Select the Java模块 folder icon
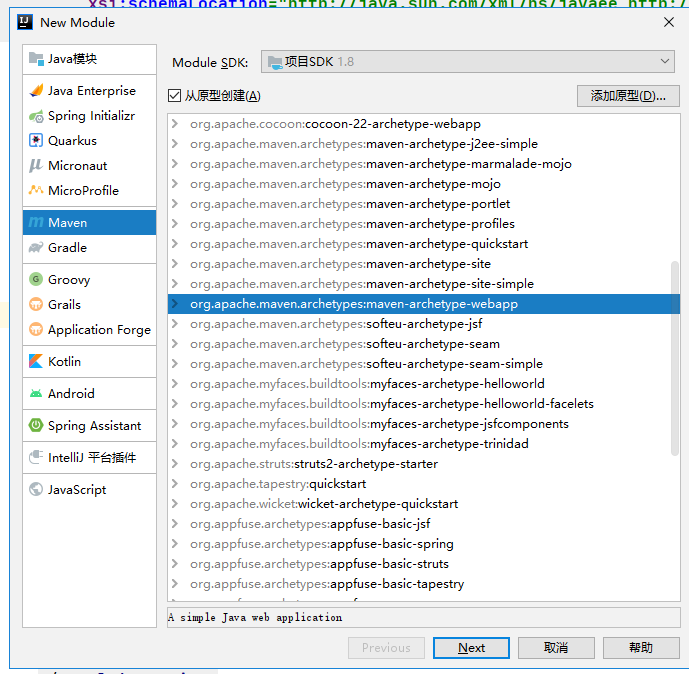689x674 pixels. [x=36, y=58]
